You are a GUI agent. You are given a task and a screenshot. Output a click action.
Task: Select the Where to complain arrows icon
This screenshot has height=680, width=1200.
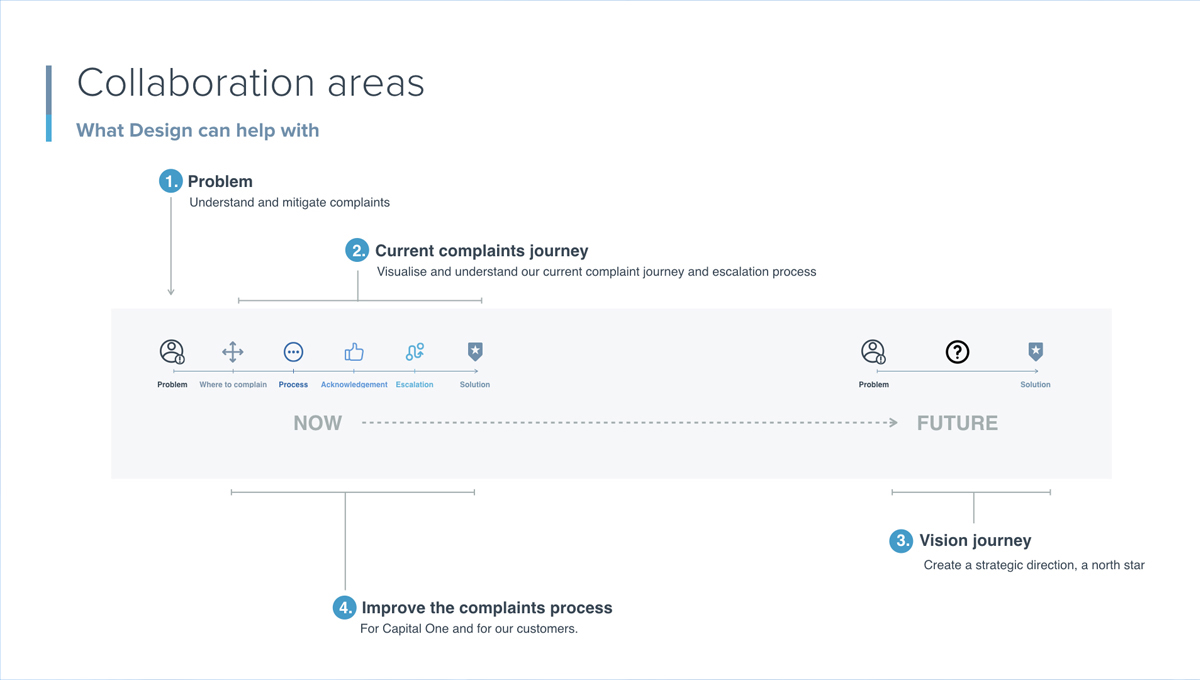point(233,352)
